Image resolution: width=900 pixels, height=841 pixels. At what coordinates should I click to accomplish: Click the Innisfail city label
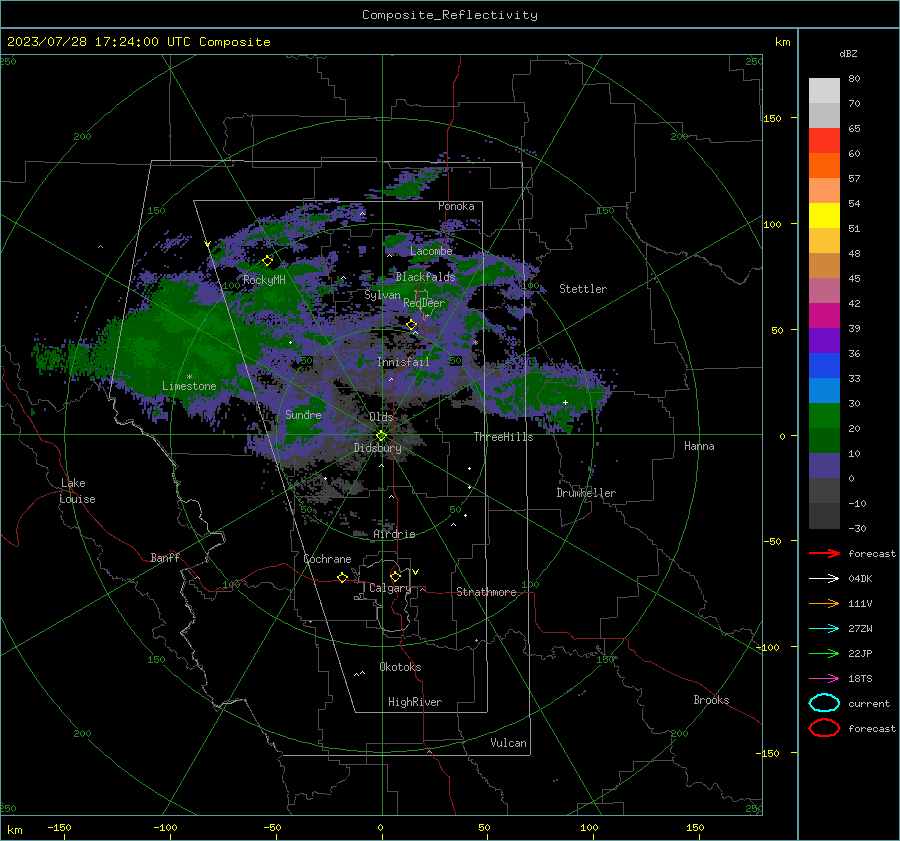[403, 362]
